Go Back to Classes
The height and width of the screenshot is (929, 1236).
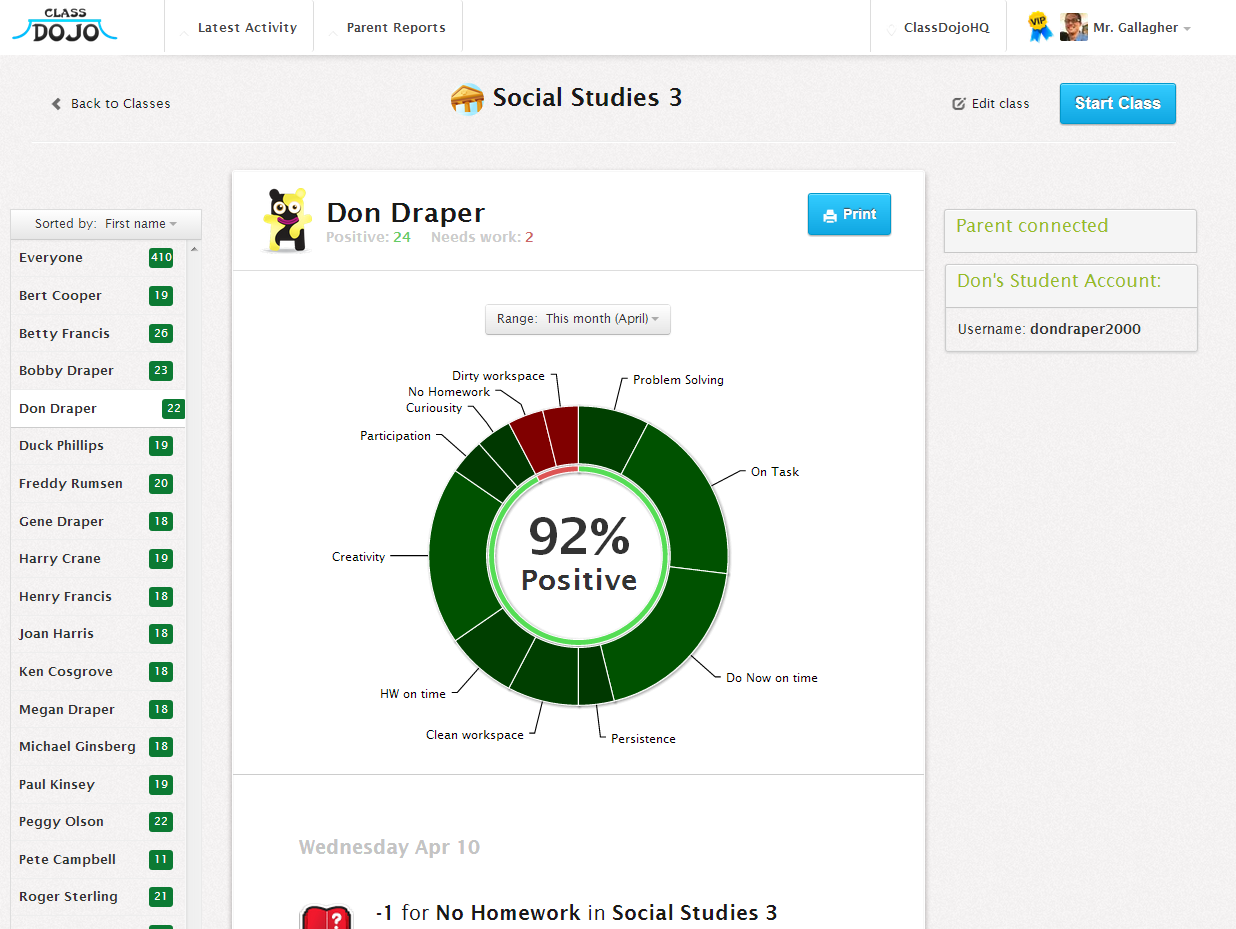pos(111,104)
